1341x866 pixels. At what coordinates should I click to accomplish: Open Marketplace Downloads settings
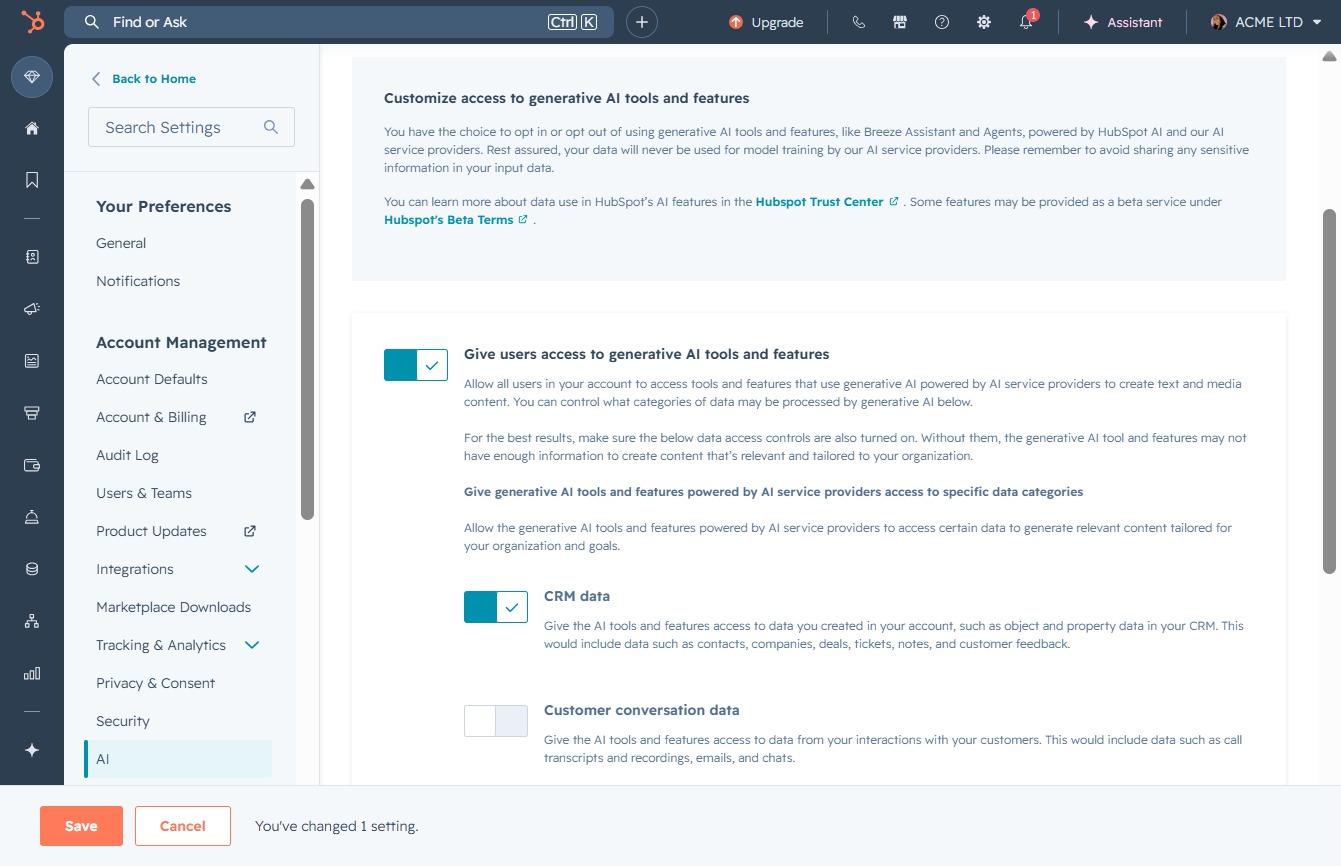(174, 607)
